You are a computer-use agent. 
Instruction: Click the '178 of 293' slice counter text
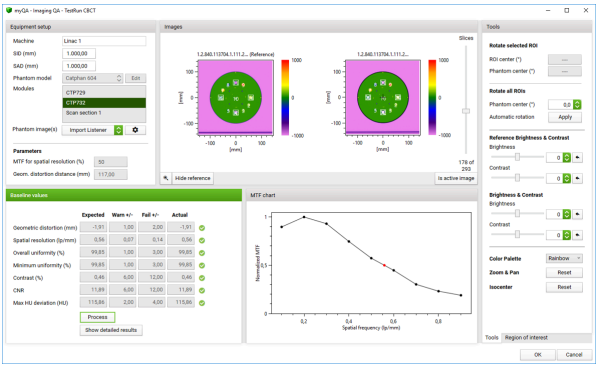[466, 166]
